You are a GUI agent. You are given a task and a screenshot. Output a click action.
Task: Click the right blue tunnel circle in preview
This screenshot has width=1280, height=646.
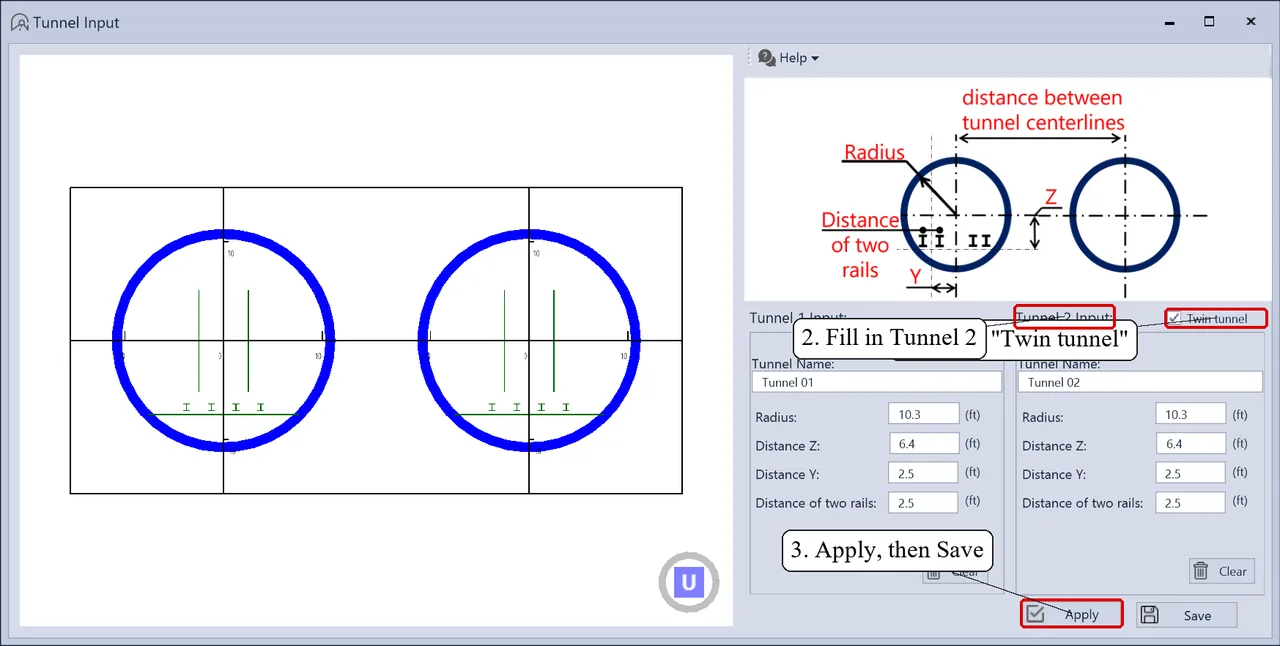(529, 340)
